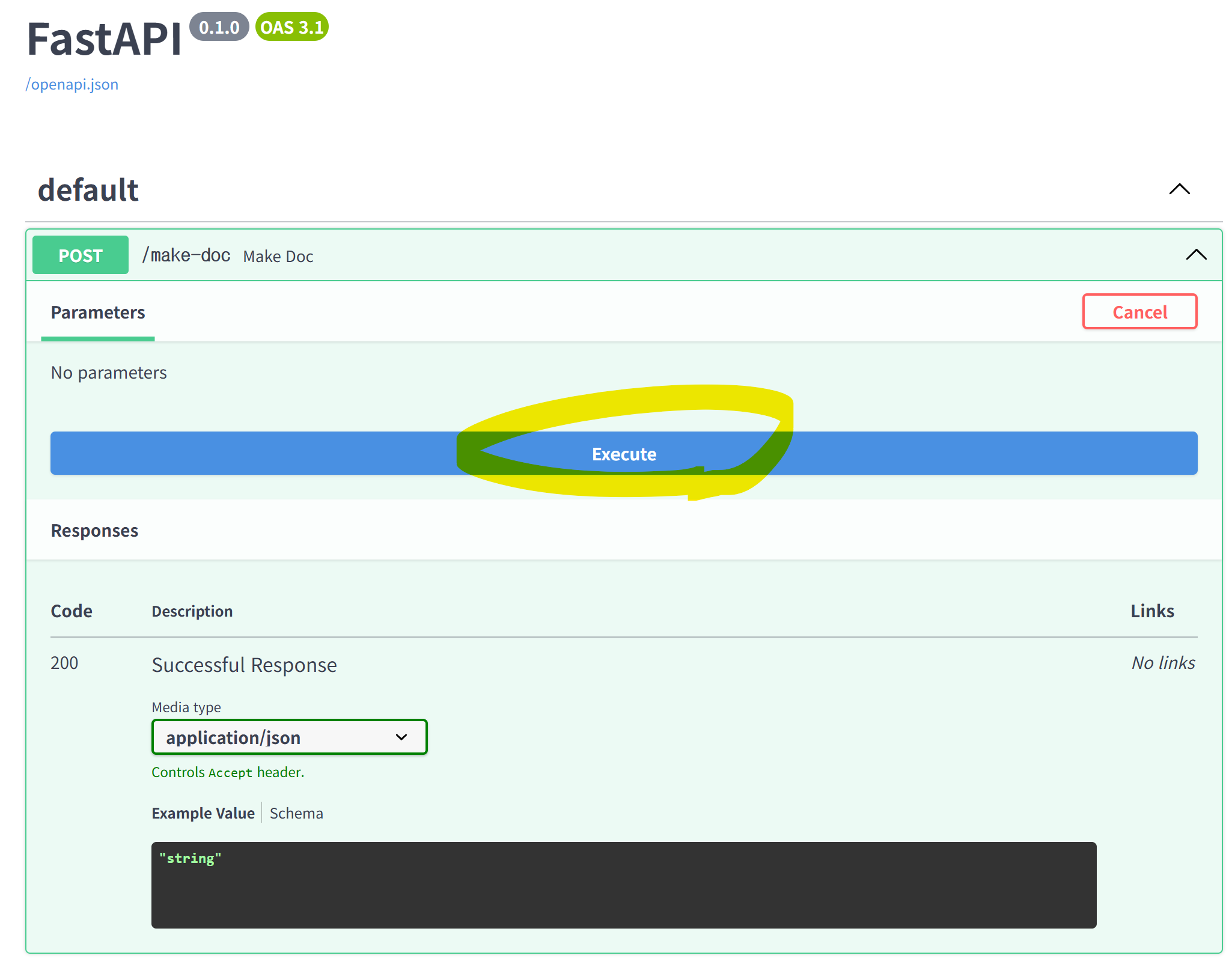Click the Parameters tab heading
The height and width of the screenshot is (964, 1232).
(98, 313)
